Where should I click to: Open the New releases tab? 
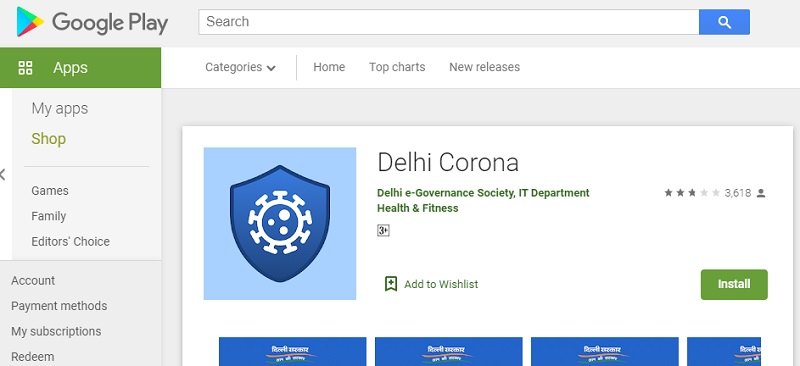coord(484,67)
